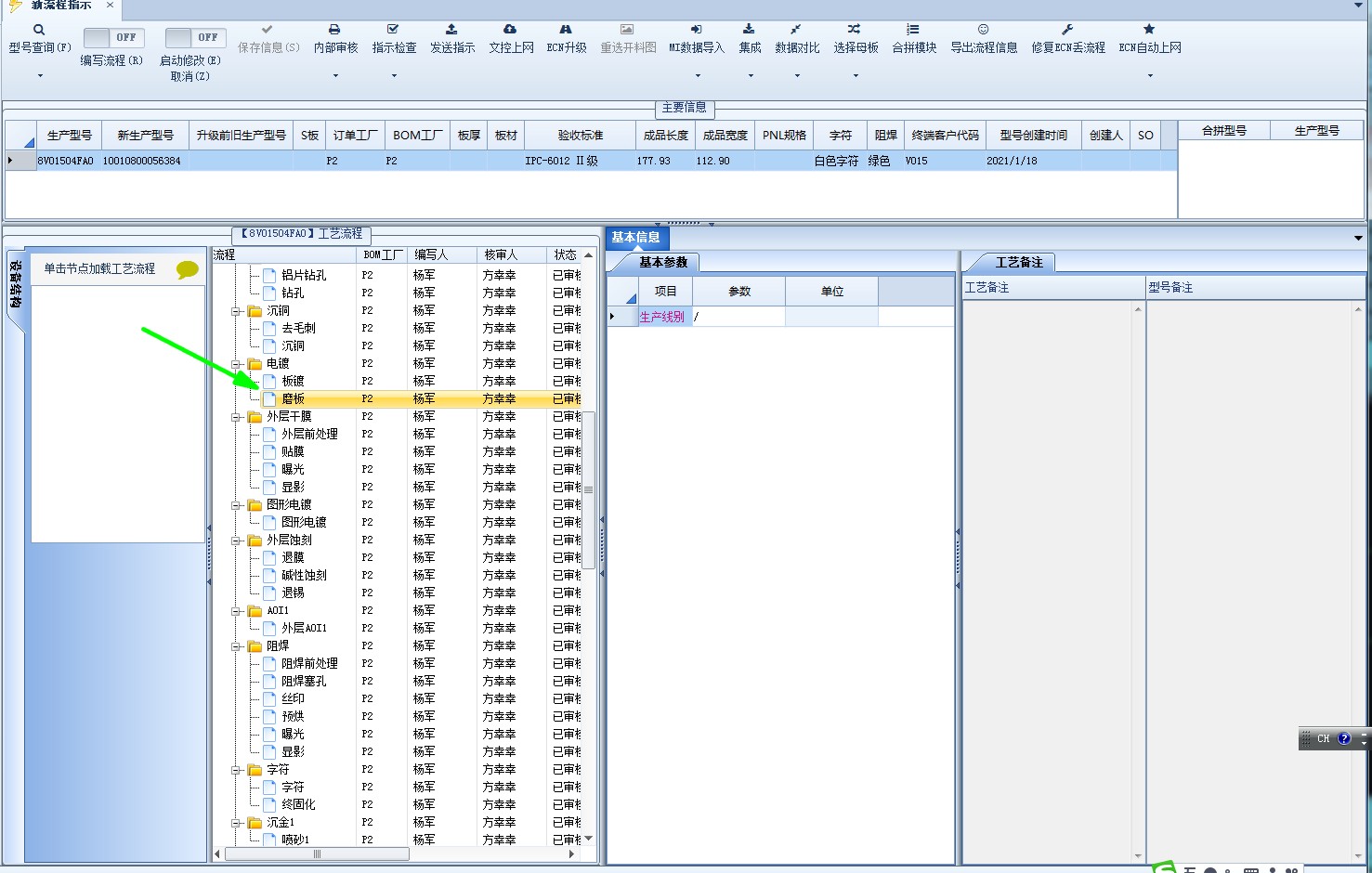1372x873 pixels.
Task: Click the 生产型号 column header in main grid
Action: (x=70, y=136)
